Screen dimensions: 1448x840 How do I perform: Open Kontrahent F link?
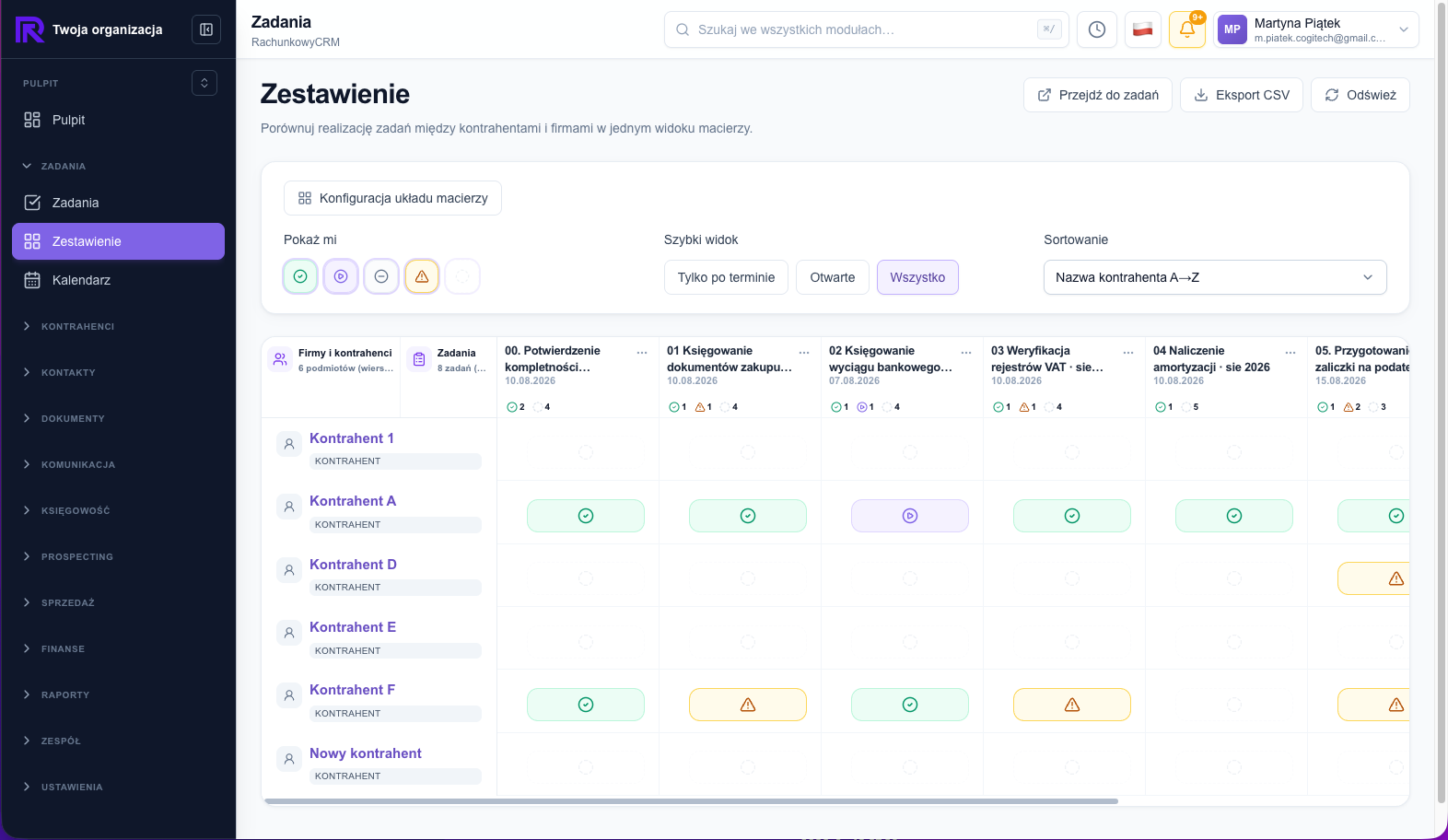click(352, 690)
